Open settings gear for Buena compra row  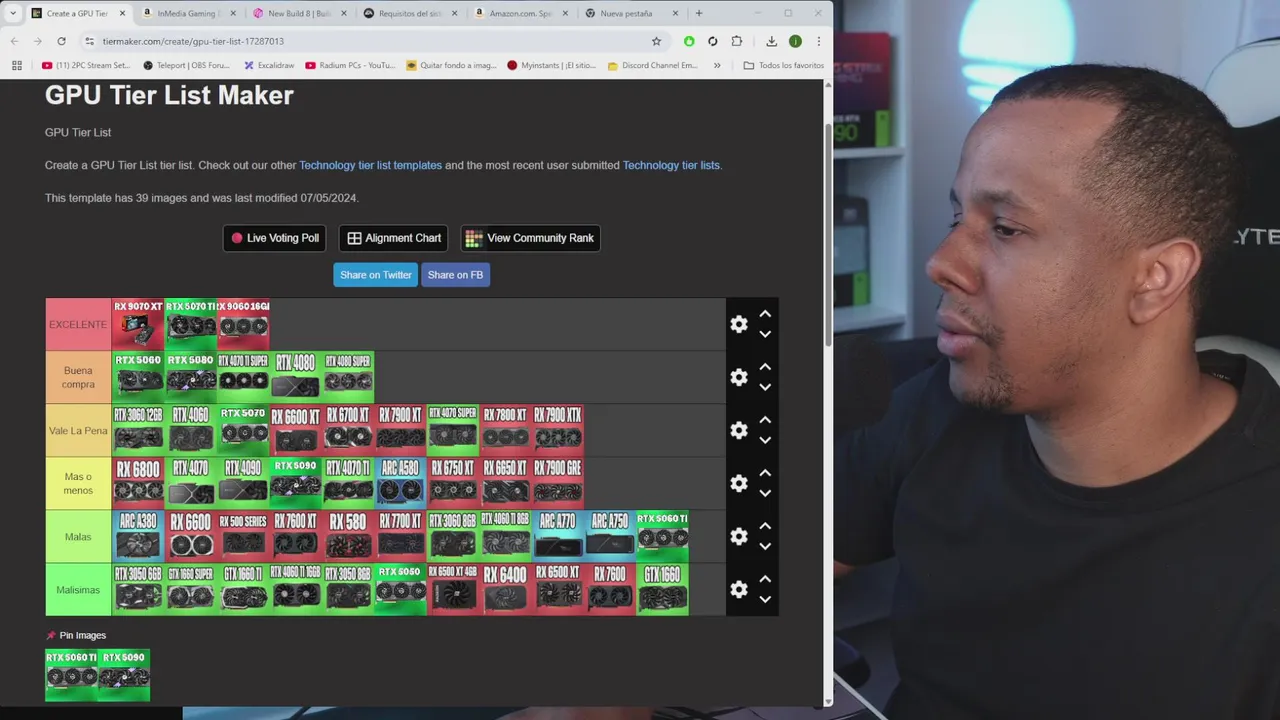tap(739, 377)
